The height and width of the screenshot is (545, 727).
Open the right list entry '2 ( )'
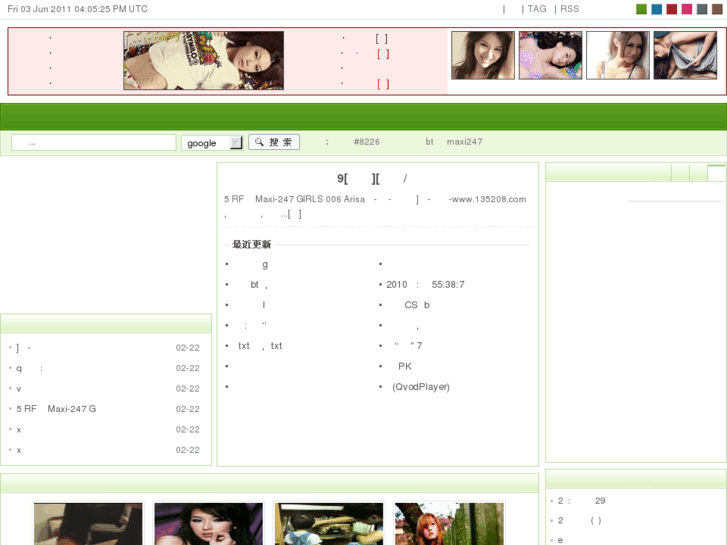coord(580,521)
